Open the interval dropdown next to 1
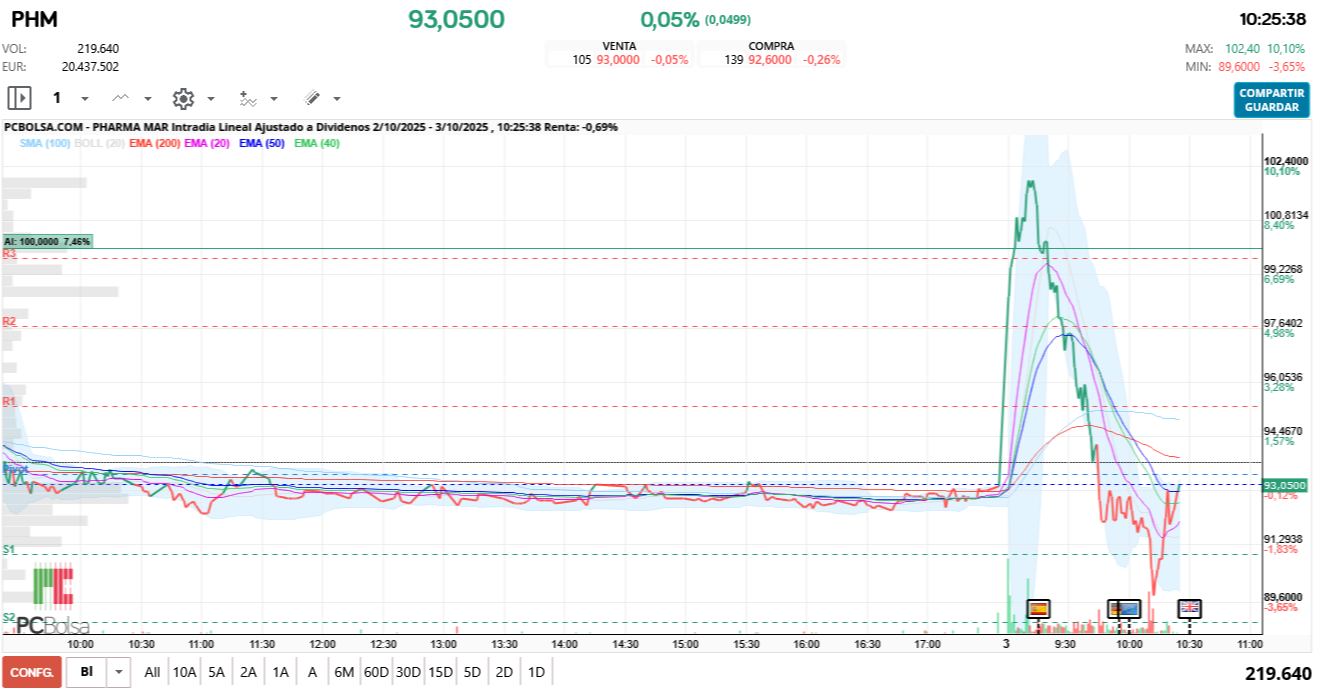The image size is (1325, 693). pyautogui.click(x=85, y=99)
